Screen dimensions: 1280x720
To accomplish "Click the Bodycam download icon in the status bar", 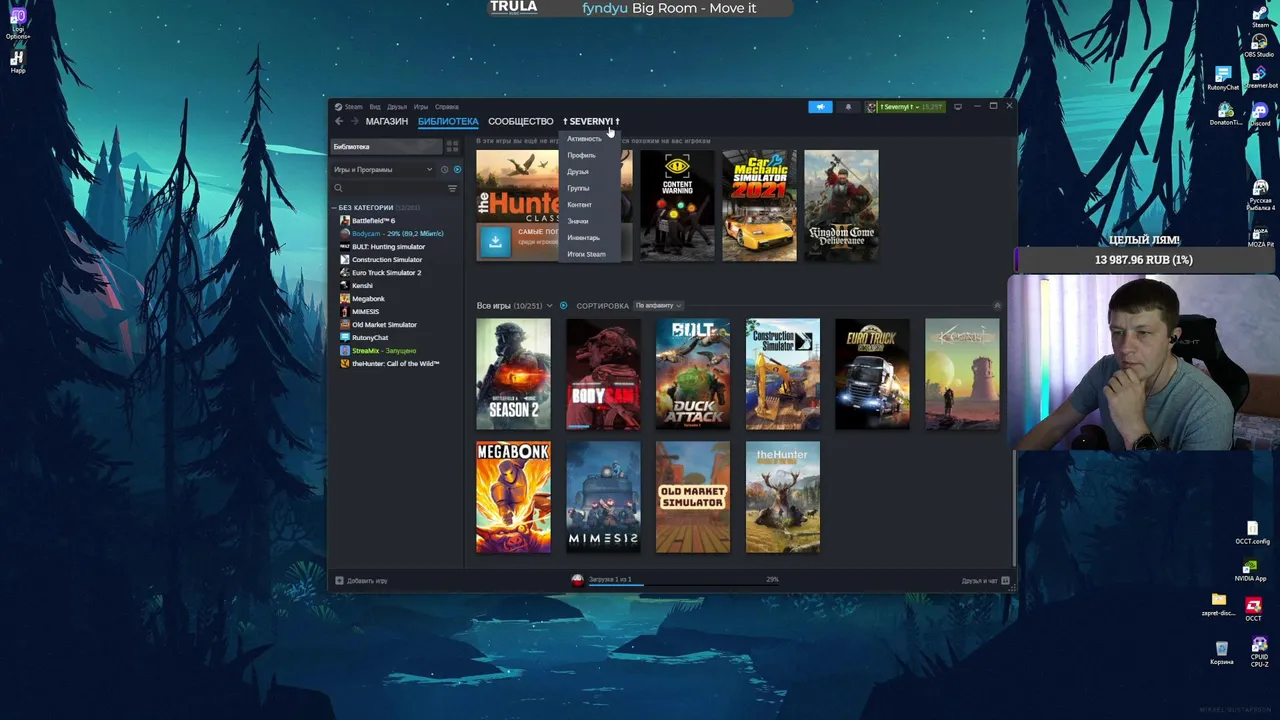I will click(x=577, y=580).
